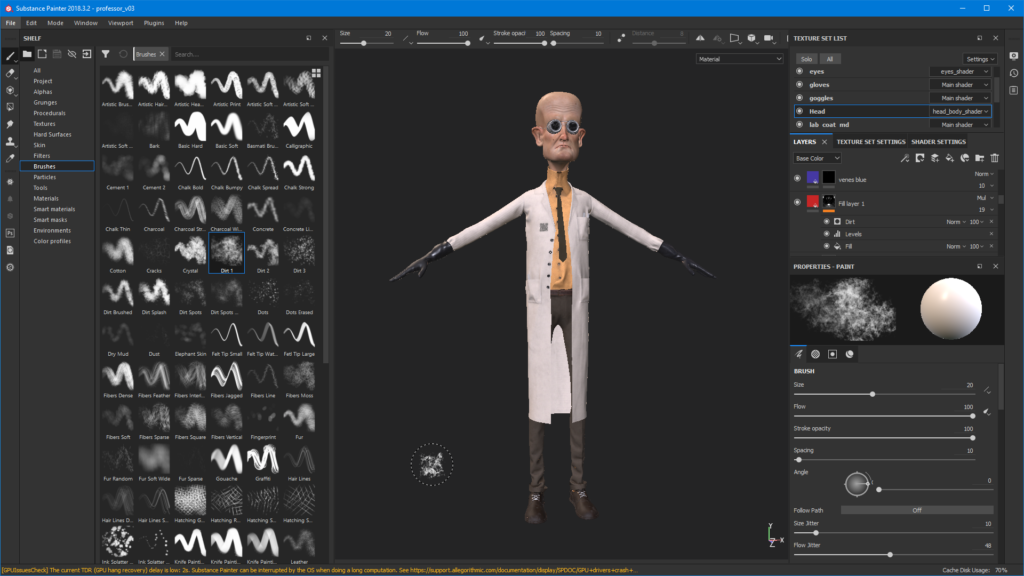Toggle the symmetry icon in top toolbar
Image resolution: width=1024 pixels, height=576 pixels.
click(x=700, y=38)
